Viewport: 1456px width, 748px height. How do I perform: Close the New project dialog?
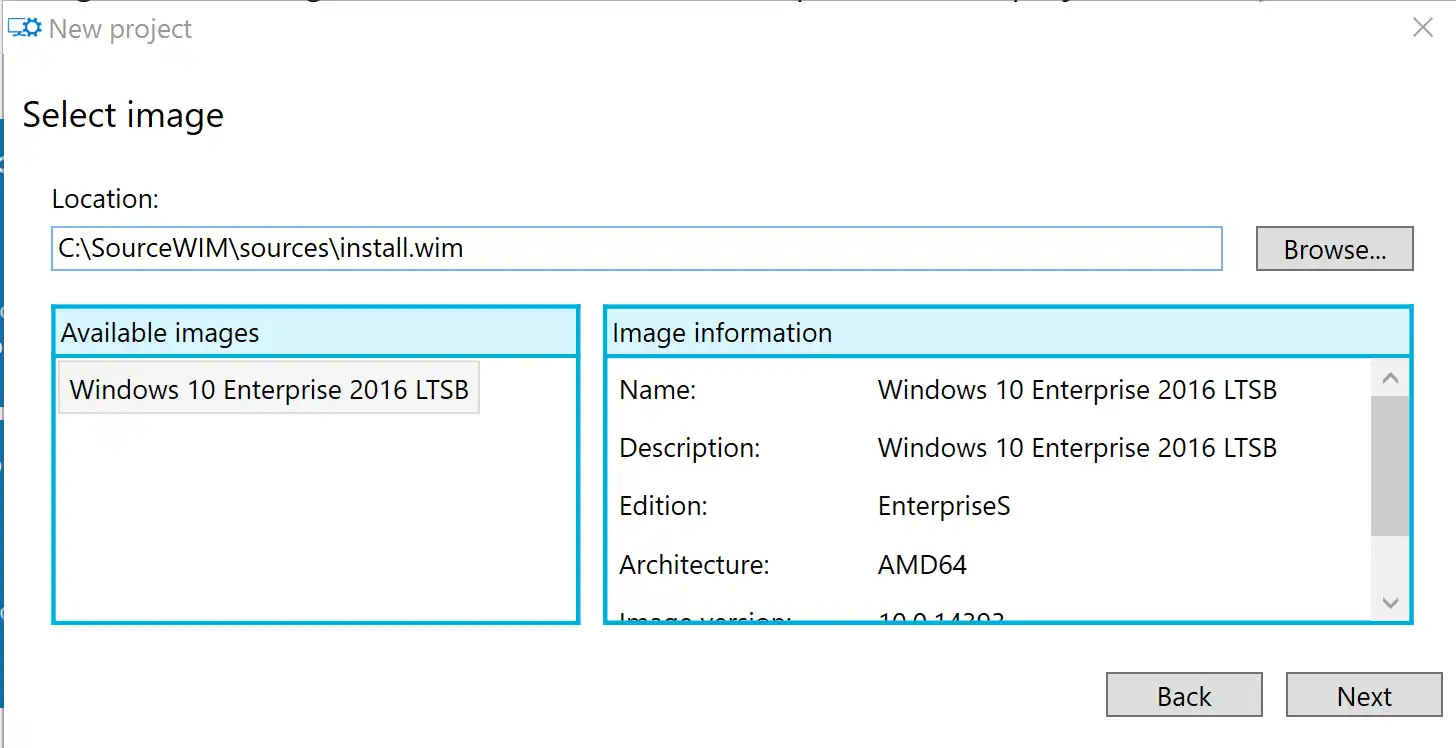[1422, 28]
